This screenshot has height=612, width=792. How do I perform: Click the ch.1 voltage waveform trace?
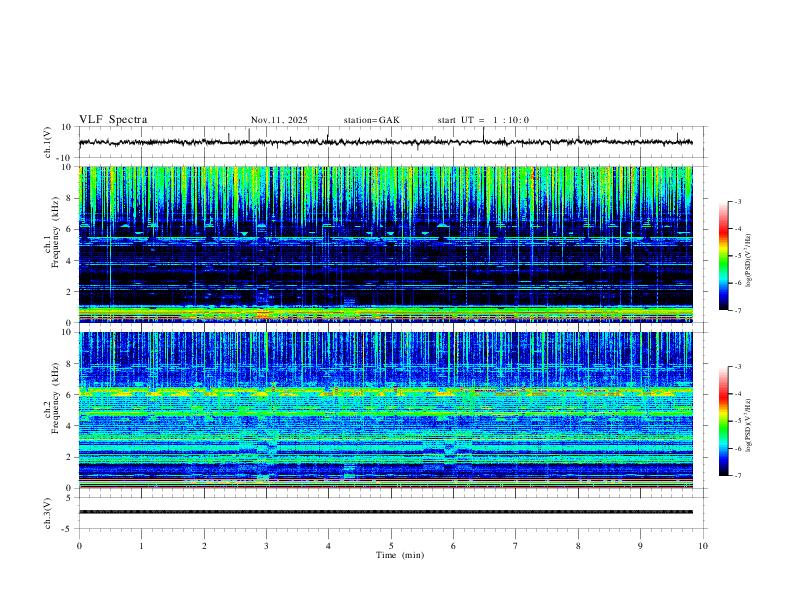[x=385, y=142]
